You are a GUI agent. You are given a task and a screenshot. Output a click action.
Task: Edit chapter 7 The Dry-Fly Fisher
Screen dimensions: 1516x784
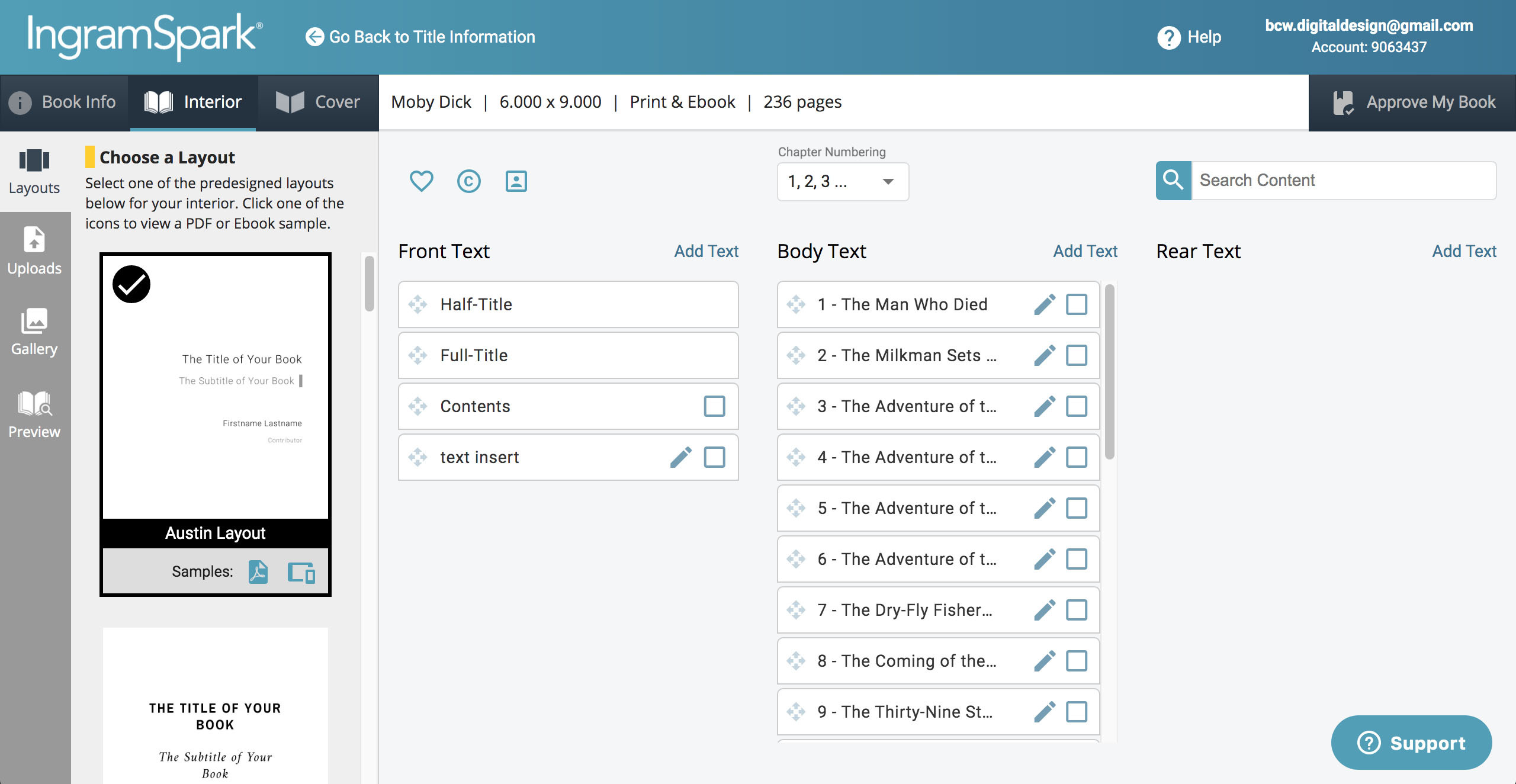[1045, 610]
